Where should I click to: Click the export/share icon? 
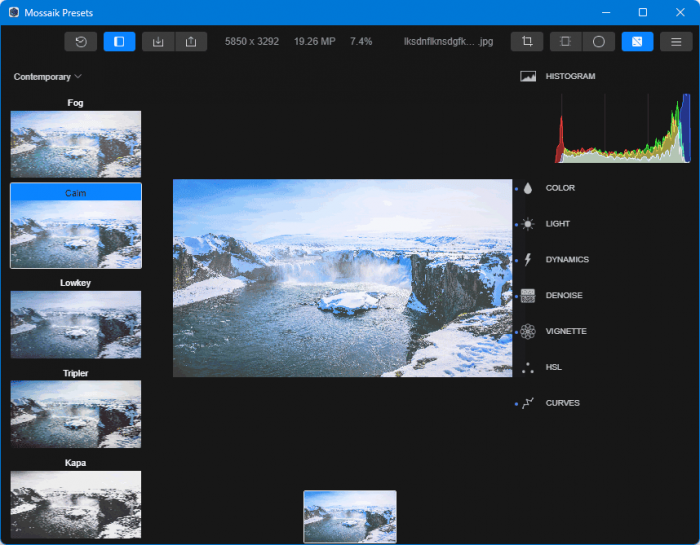pyautogui.click(x=191, y=41)
